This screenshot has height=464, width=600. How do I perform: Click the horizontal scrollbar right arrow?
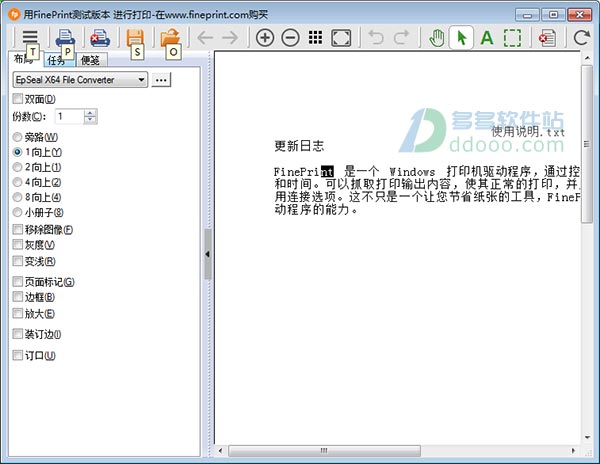click(x=573, y=451)
